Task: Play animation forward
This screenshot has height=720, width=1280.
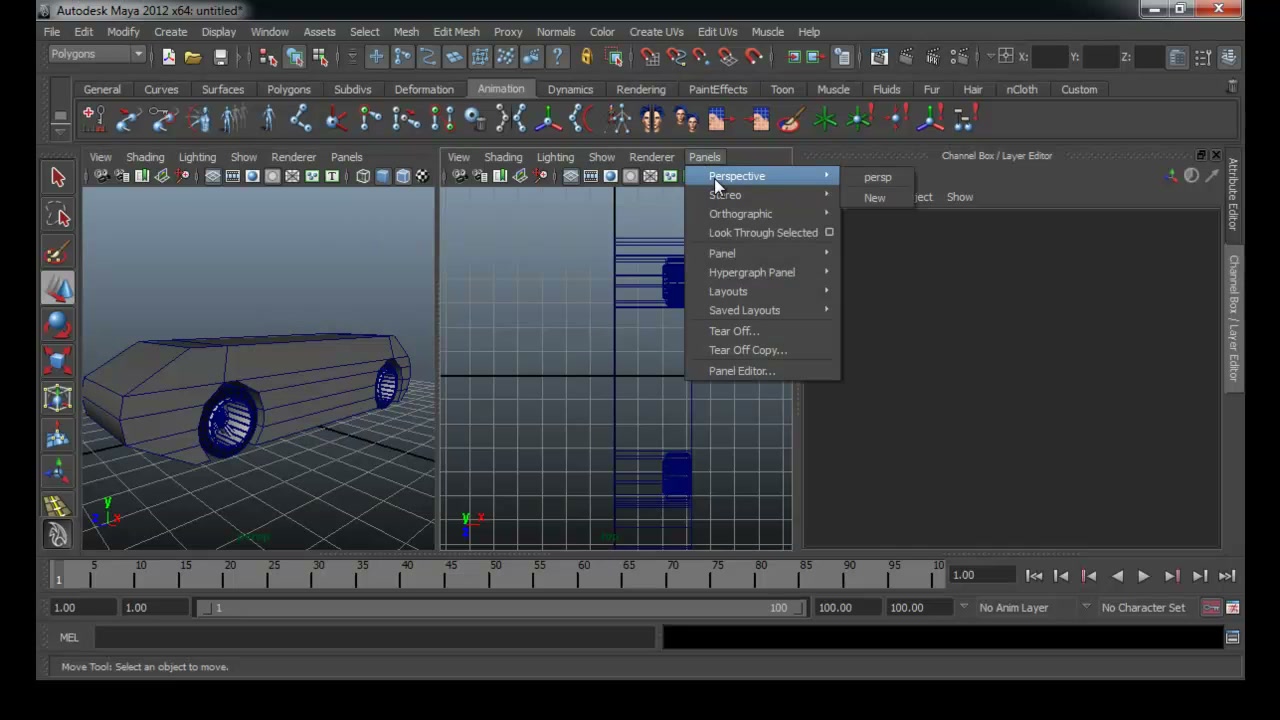Action: 1143,575
